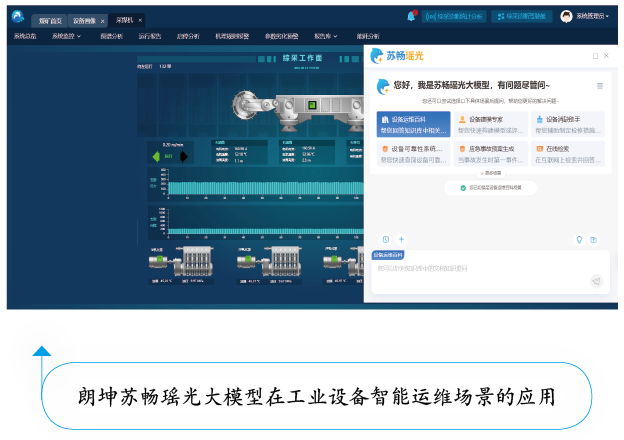Screen dimensions: 624x440
Task: Expand the 系统监控 dropdown menu
Action: (x=66, y=36)
